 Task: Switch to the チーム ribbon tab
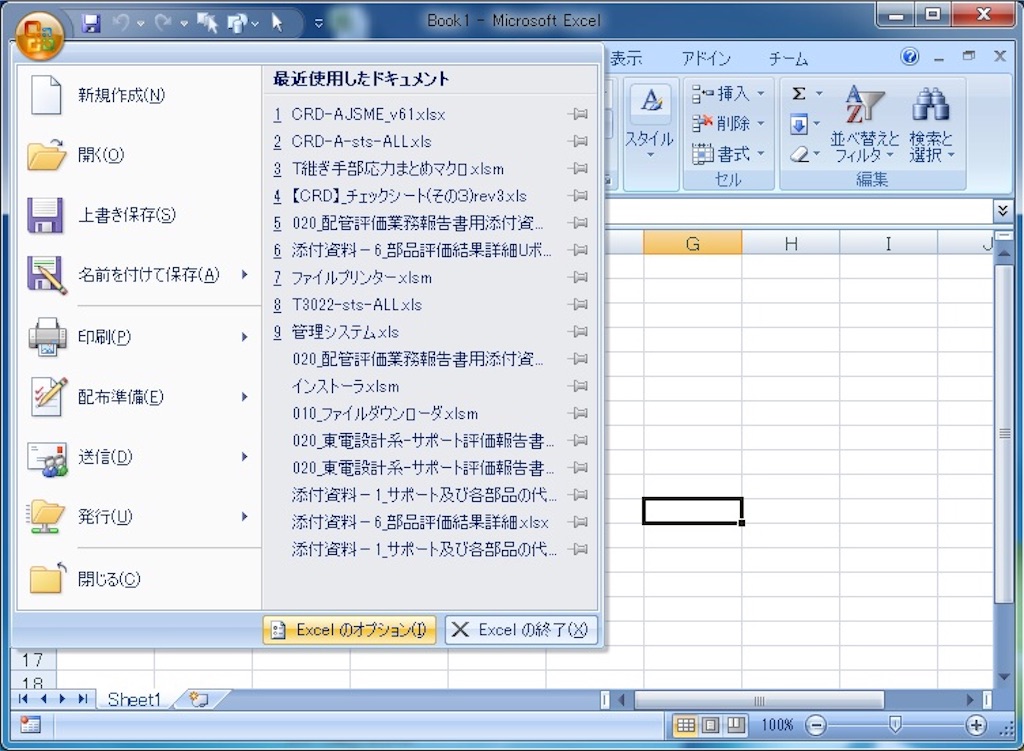pos(788,59)
